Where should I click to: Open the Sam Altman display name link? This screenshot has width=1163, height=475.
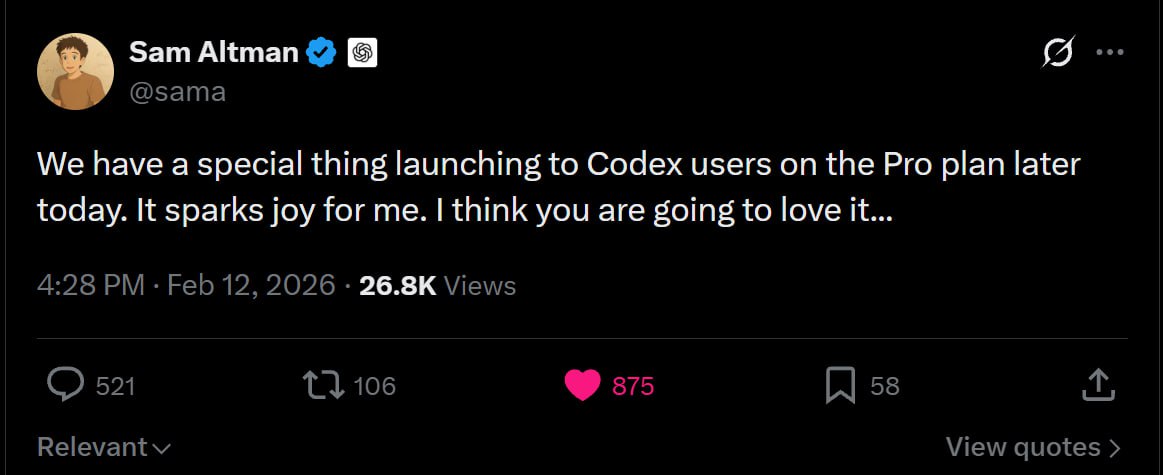pyautogui.click(x=213, y=52)
